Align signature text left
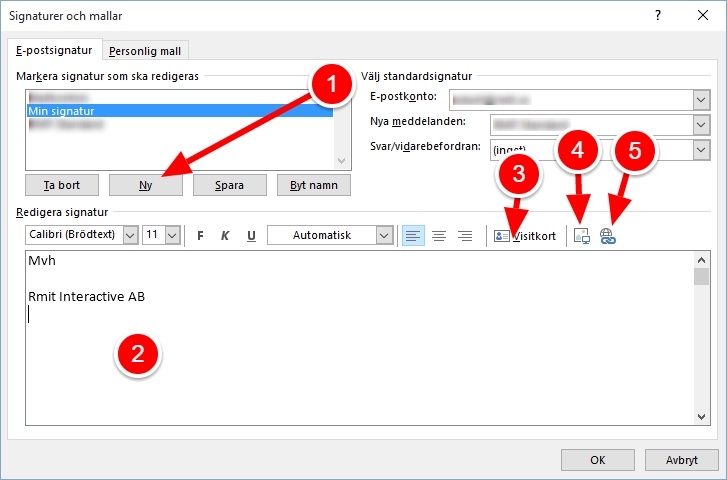Image resolution: width=727 pixels, height=480 pixels. (413, 236)
